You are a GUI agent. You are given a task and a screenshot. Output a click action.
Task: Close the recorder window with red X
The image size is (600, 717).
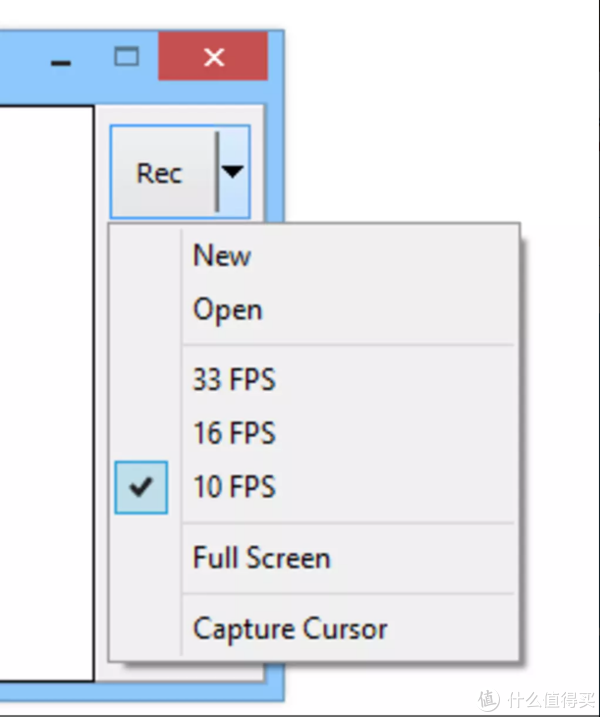coord(213,57)
